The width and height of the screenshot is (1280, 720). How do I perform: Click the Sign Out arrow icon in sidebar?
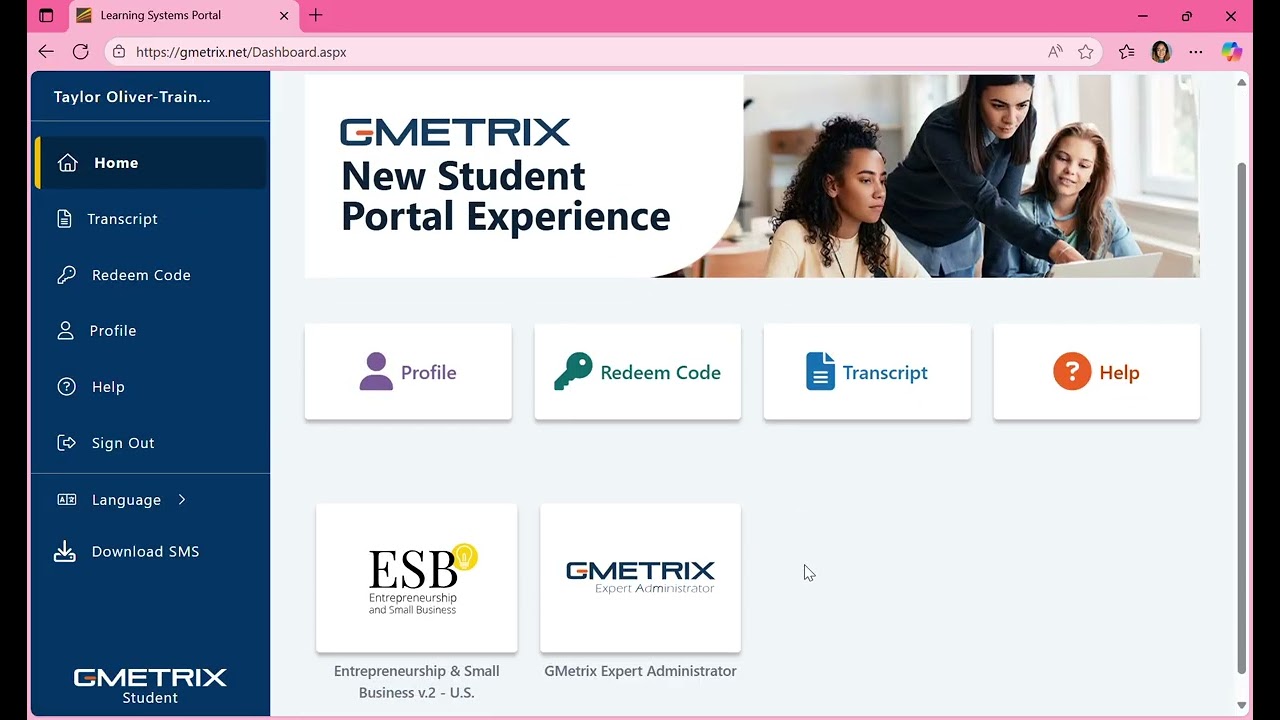[67, 443]
